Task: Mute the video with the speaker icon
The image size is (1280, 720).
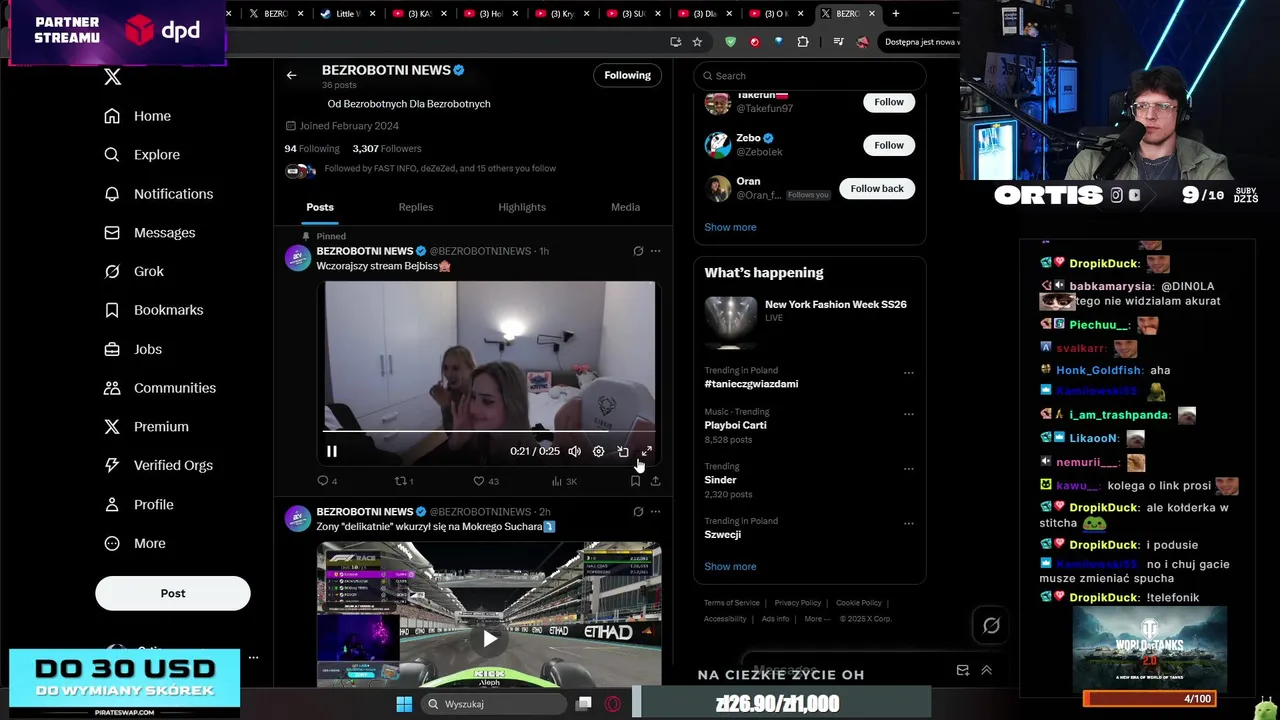Action: pos(574,451)
